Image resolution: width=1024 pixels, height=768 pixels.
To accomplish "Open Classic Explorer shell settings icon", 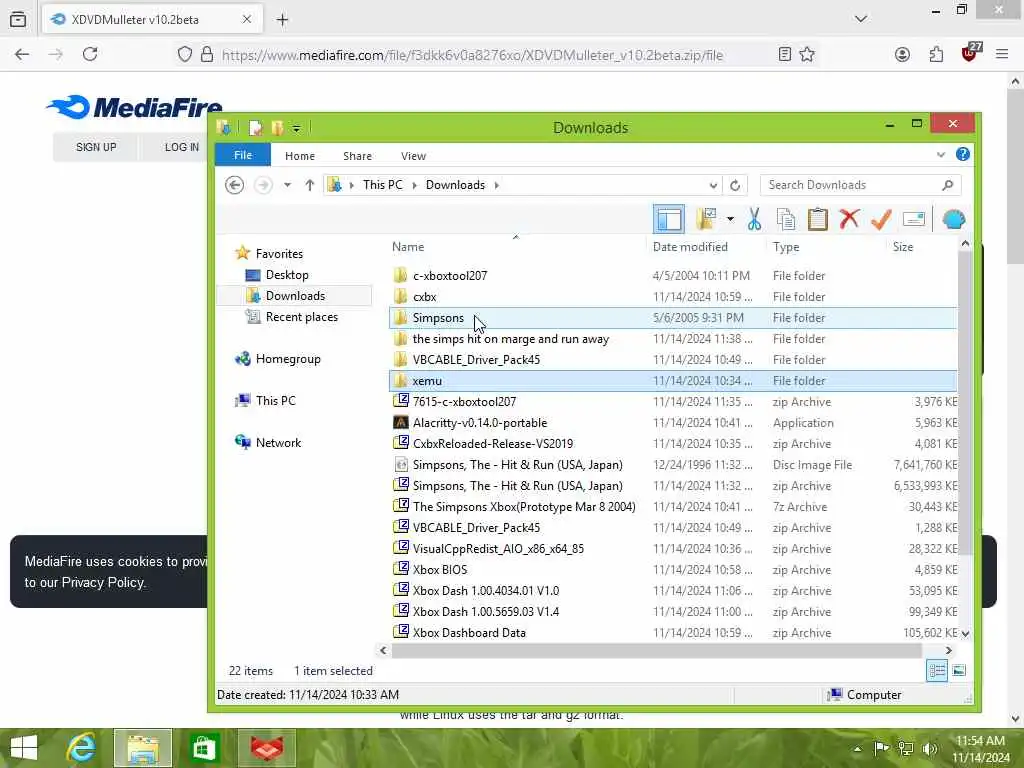I will pyautogui.click(x=953, y=219).
